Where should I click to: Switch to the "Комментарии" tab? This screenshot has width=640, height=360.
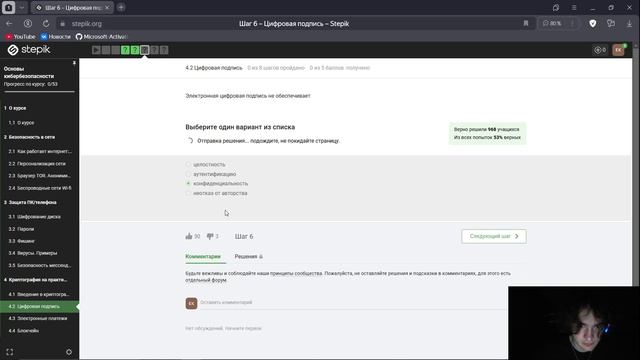(x=203, y=256)
